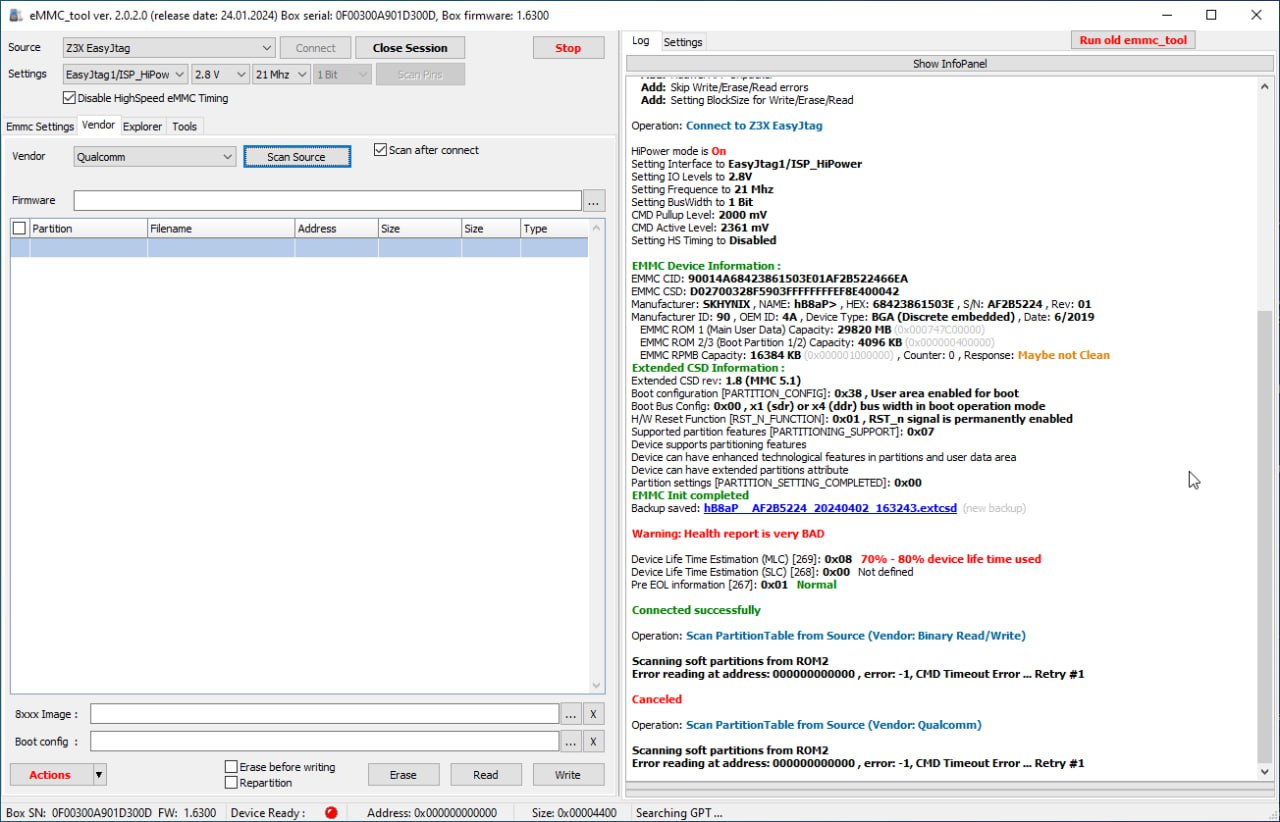
Task: Click the Filename column header
Action: 220,228
